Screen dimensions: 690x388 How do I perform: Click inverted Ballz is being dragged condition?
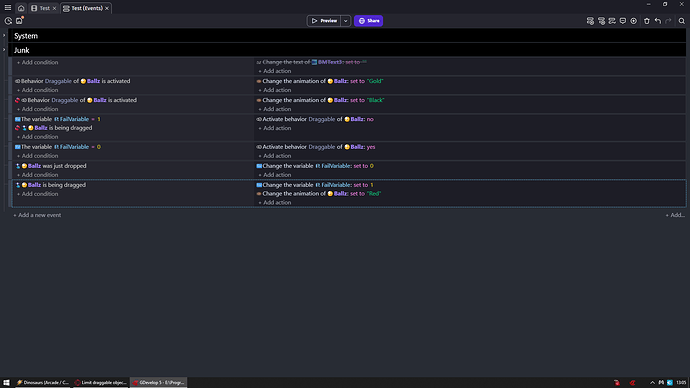pyautogui.click(x=53, y=128)
